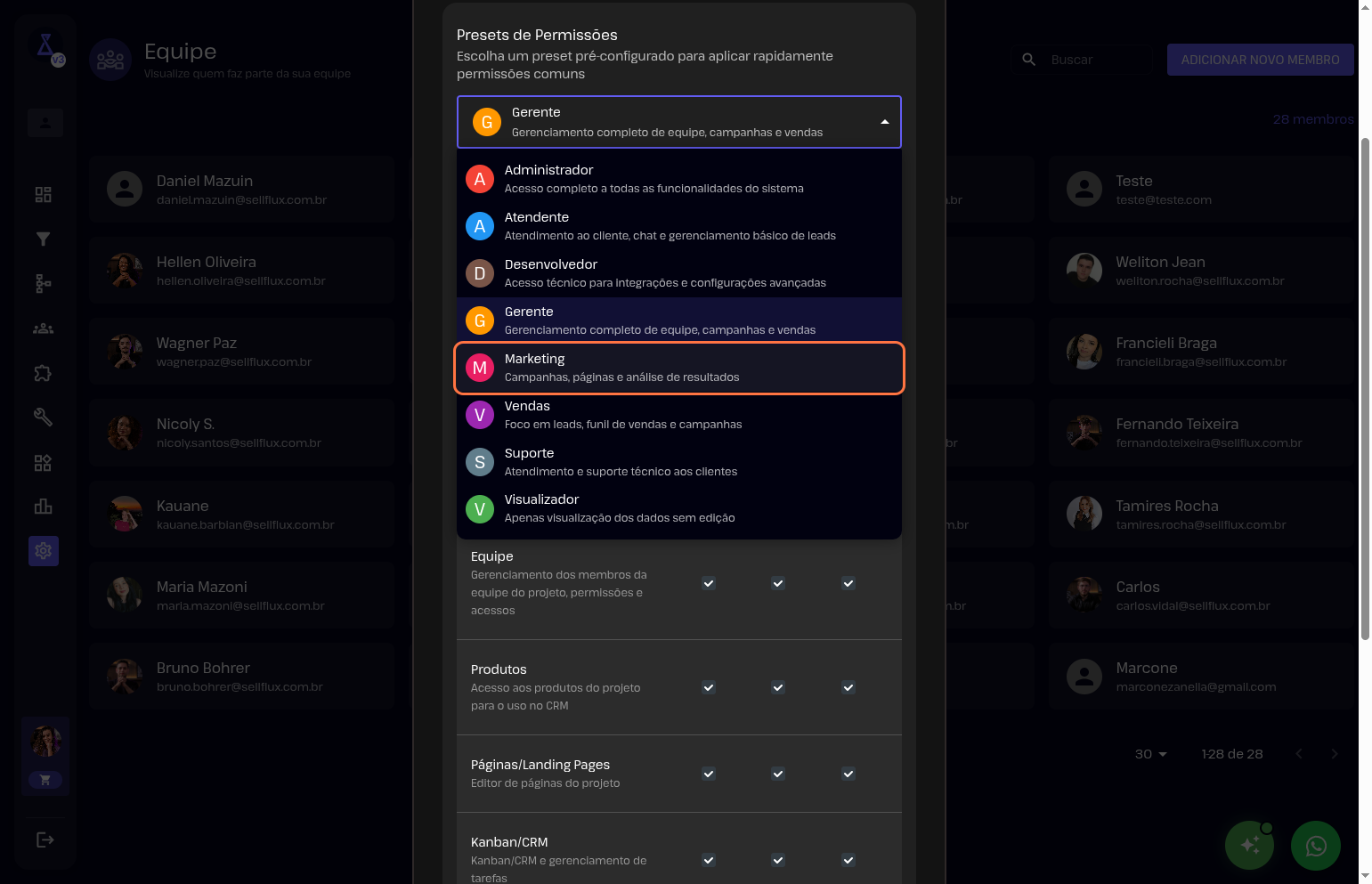Click the bar chart icon in the sidebar

click(x=43, y=507)
